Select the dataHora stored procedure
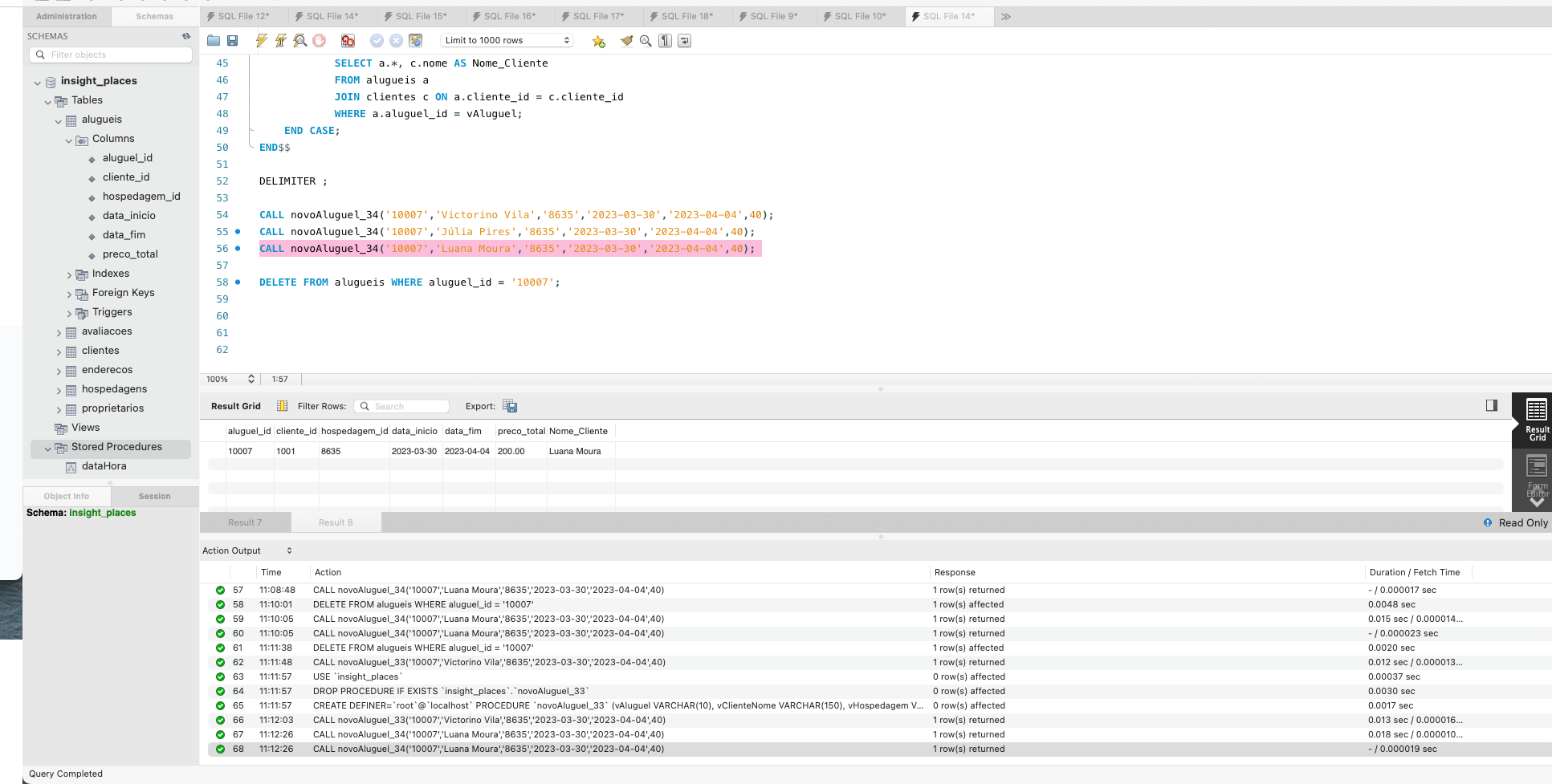 tap(104, 466)
